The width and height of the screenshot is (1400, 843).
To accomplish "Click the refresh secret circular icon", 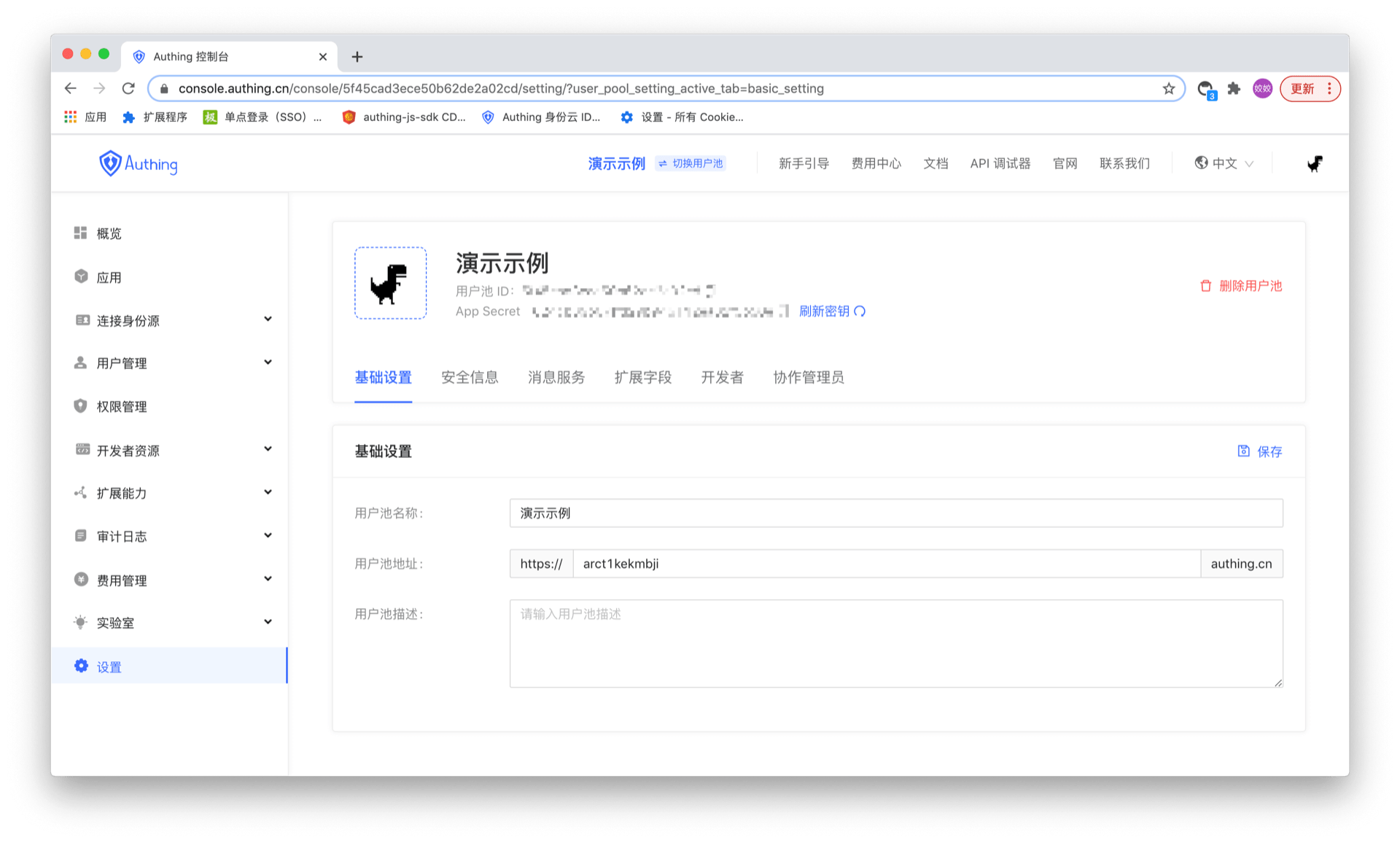I will pyautogui.click(x=860, y=311).
